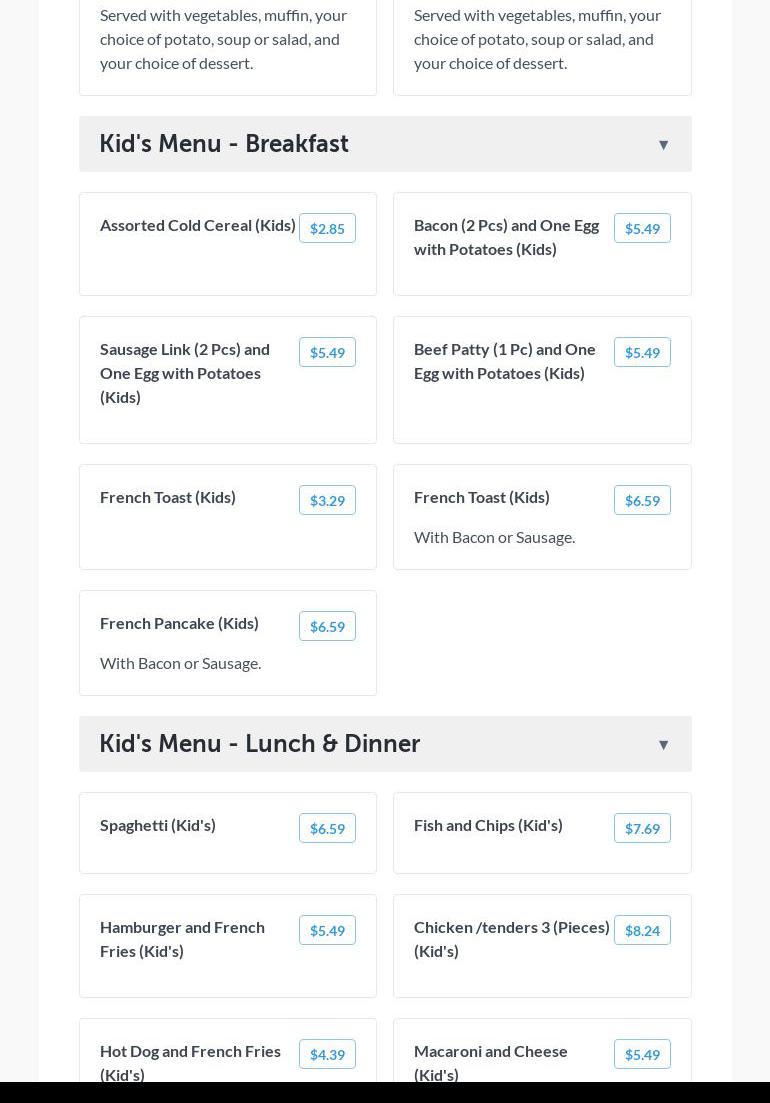Open the Spaghetti (Kid's) menu item
Screen dimensions: 770x1103
(158, 825)
